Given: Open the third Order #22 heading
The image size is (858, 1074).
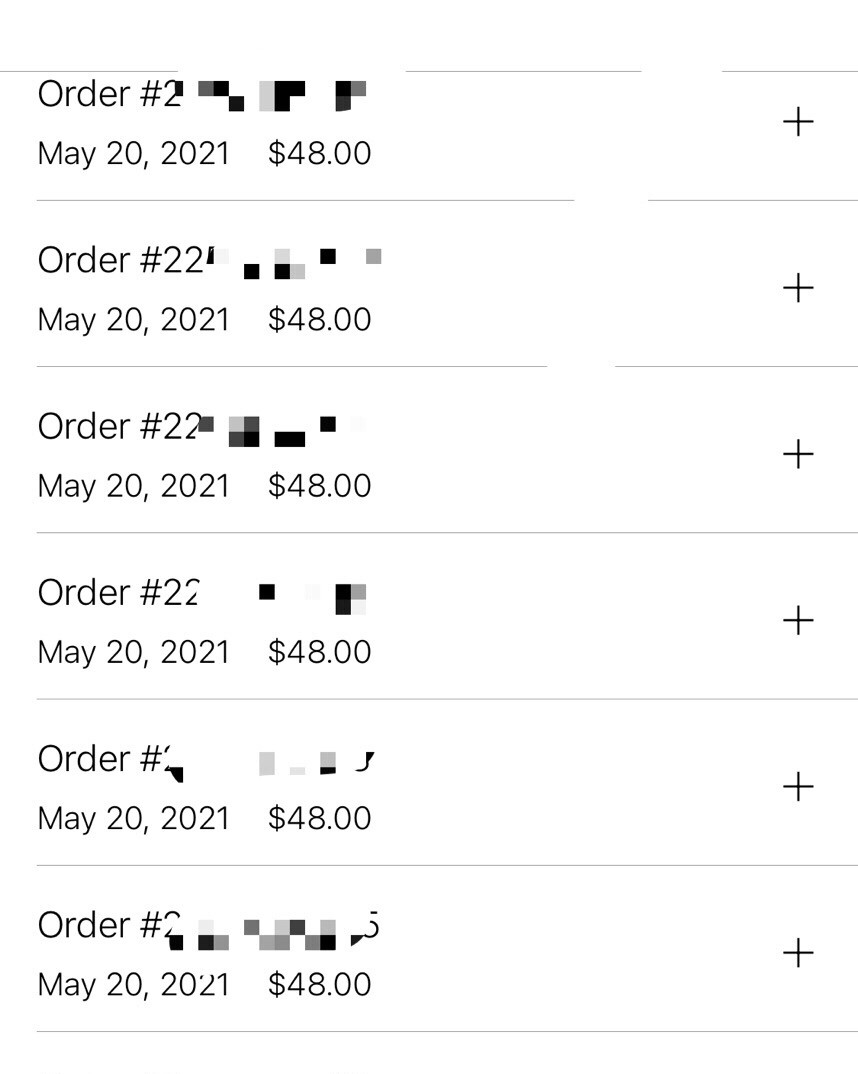Looking at the screenshot, I should coord(202,427).
